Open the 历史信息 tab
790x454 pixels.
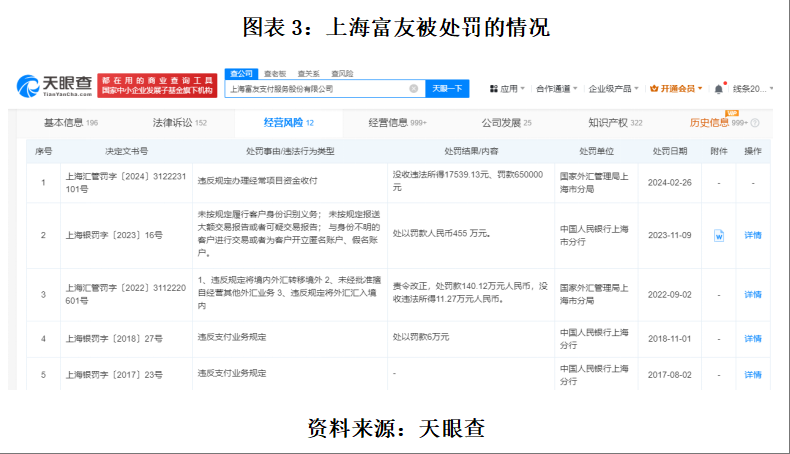717,123
